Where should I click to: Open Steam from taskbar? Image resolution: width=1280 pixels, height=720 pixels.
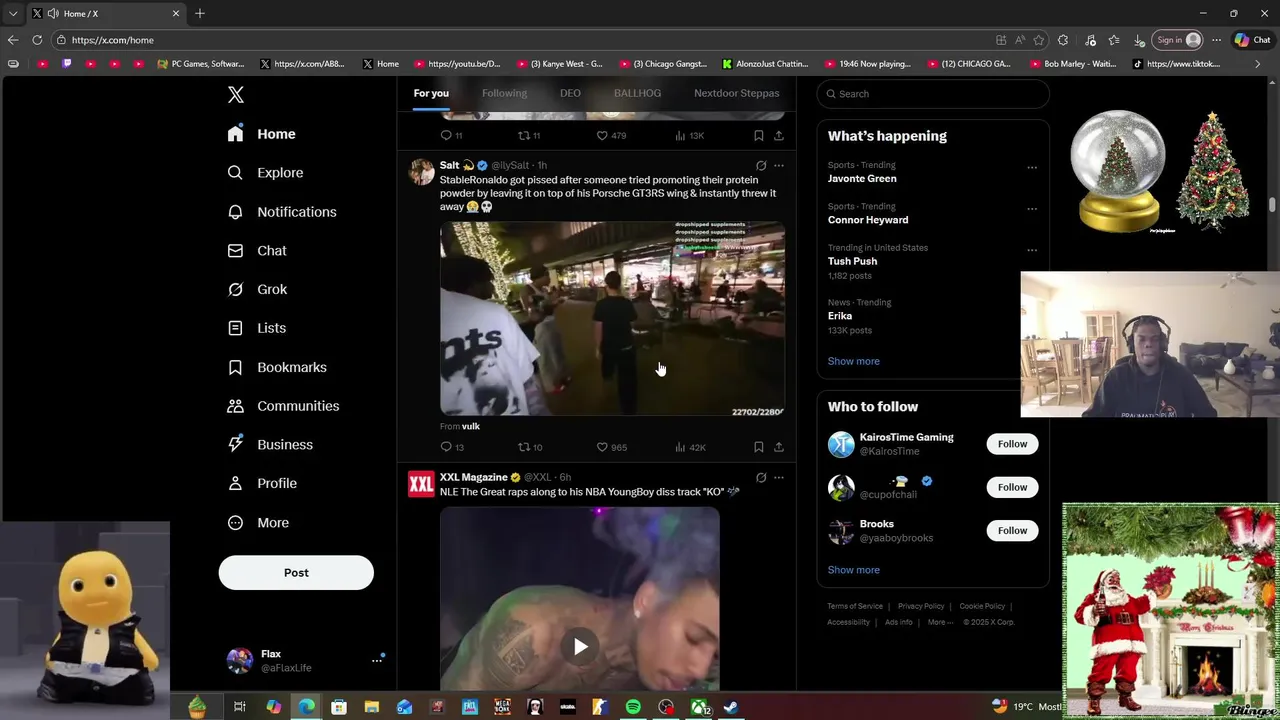click(731, 707)
